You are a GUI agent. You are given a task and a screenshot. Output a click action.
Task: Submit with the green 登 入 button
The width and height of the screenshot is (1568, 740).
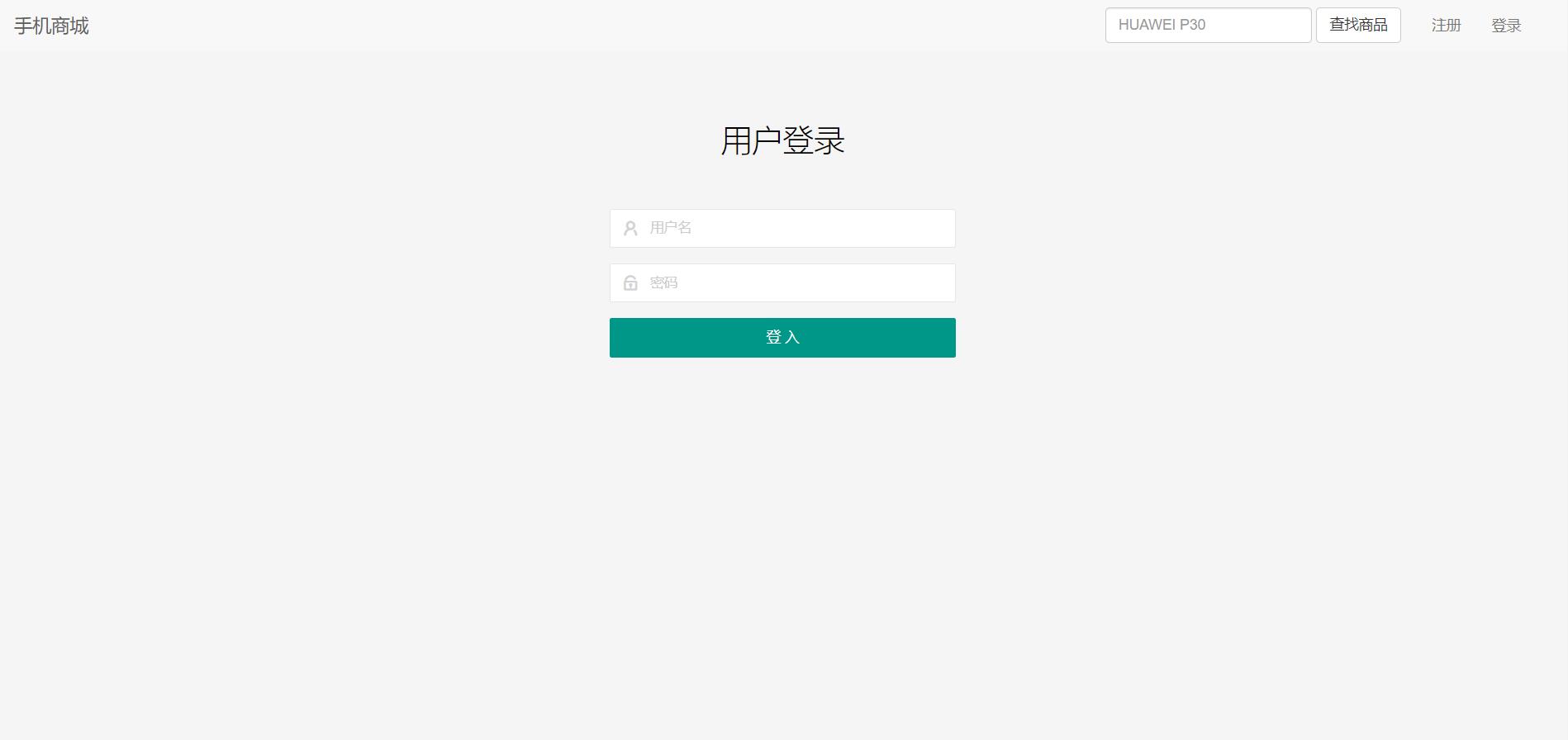click(782, 338)
